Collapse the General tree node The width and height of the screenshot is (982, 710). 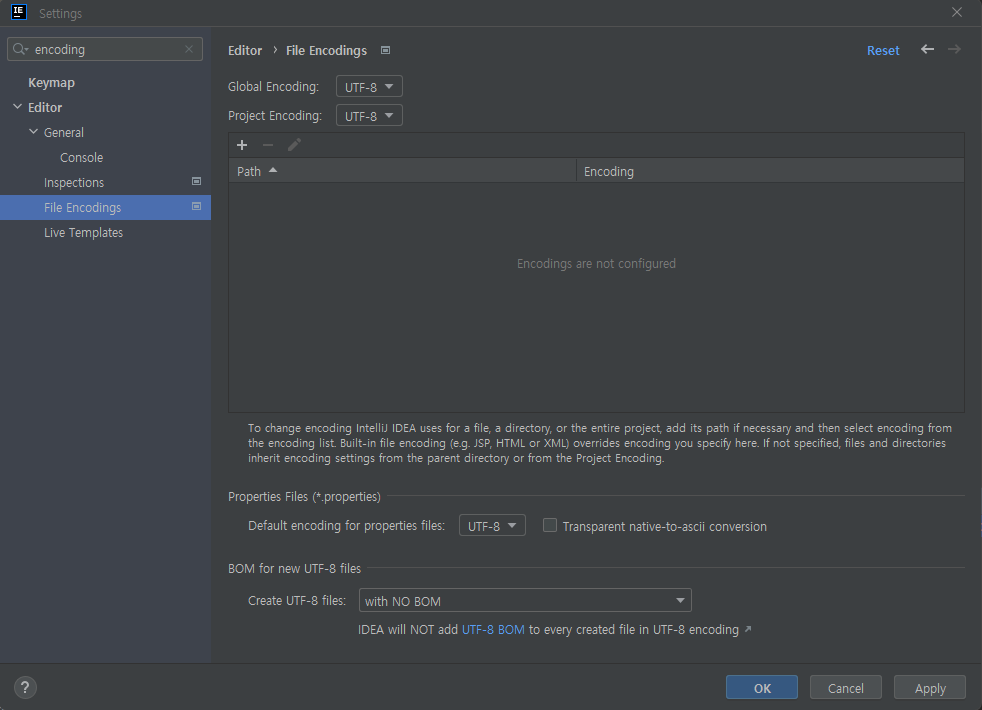[33, 132]
